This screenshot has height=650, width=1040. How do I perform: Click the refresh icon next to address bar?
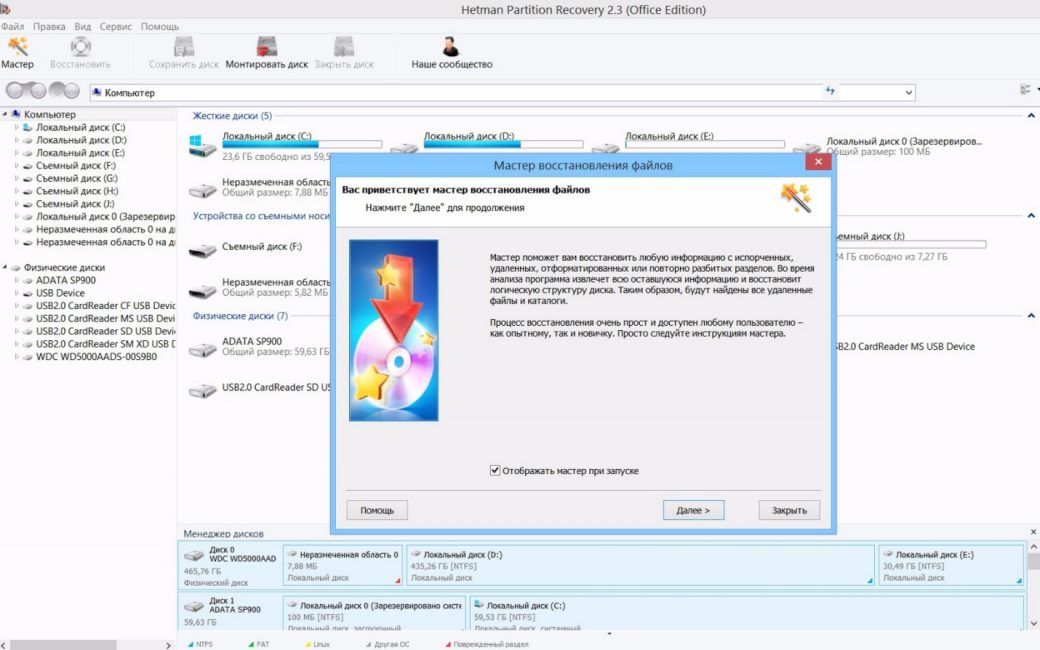pos(830,91)
